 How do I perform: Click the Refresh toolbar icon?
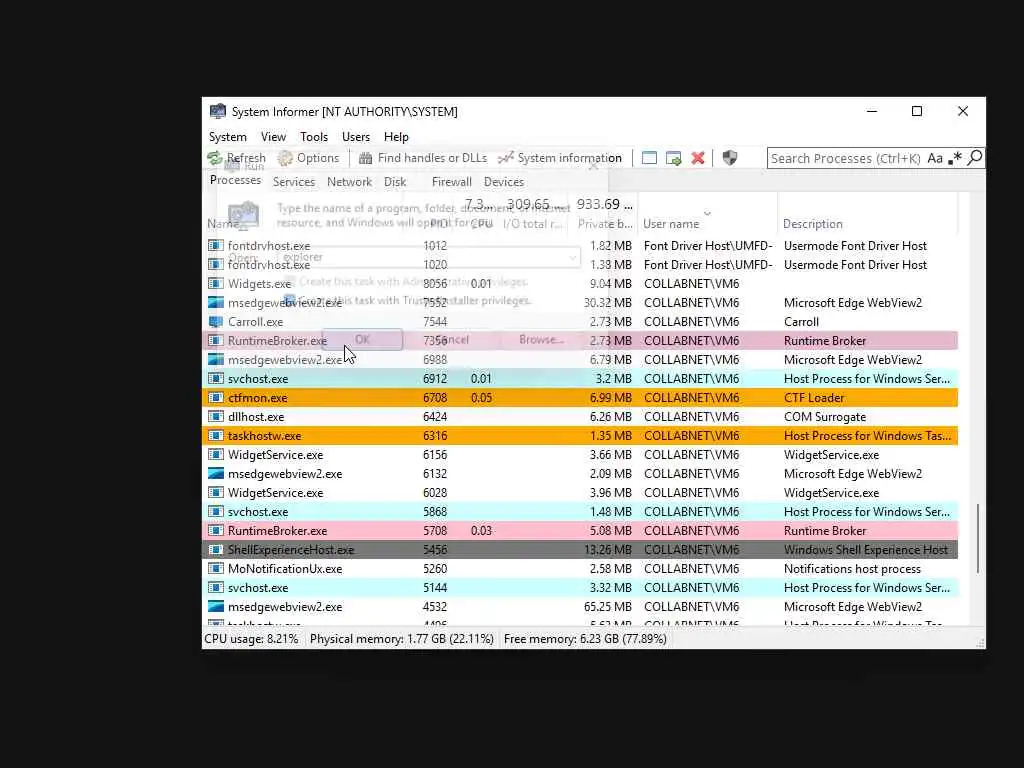point(215,158)
